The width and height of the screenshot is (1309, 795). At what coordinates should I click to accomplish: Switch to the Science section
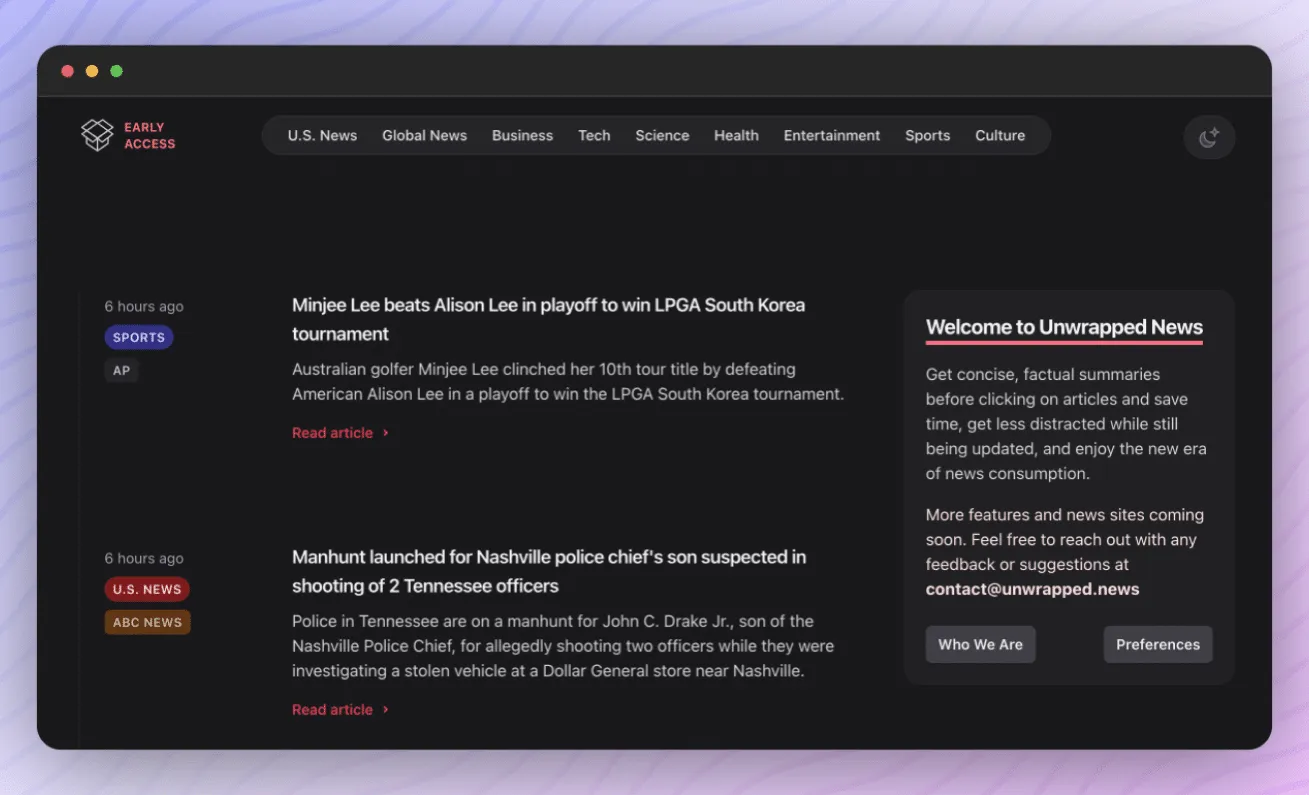(x=662, y=136)
